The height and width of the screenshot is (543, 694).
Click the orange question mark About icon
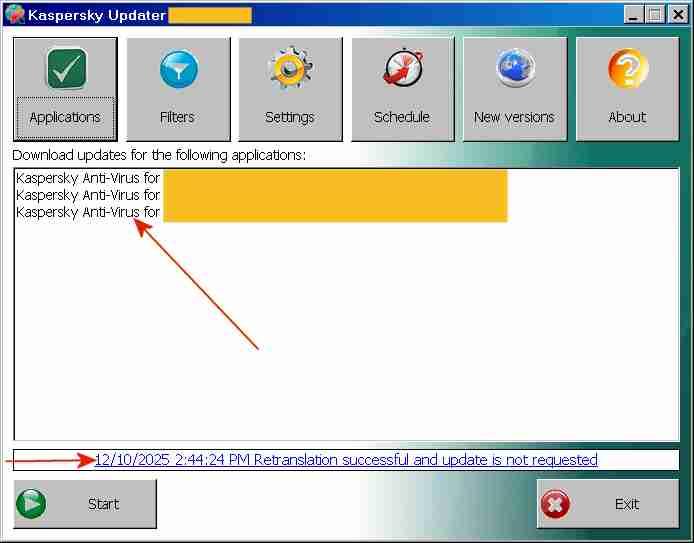tap(628, 68)
